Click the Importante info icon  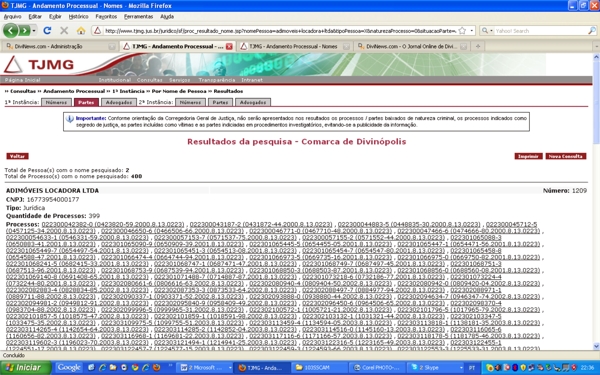[x=70, y=119]
